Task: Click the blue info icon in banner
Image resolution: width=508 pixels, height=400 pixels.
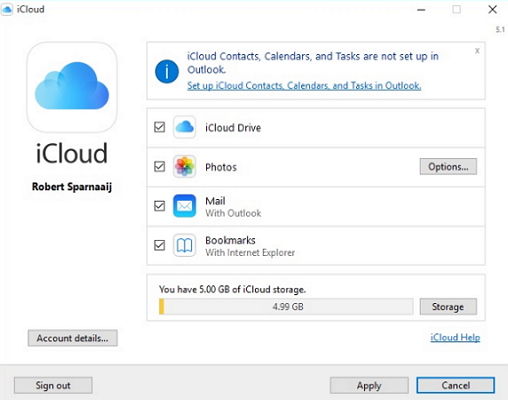Action: 167,71
